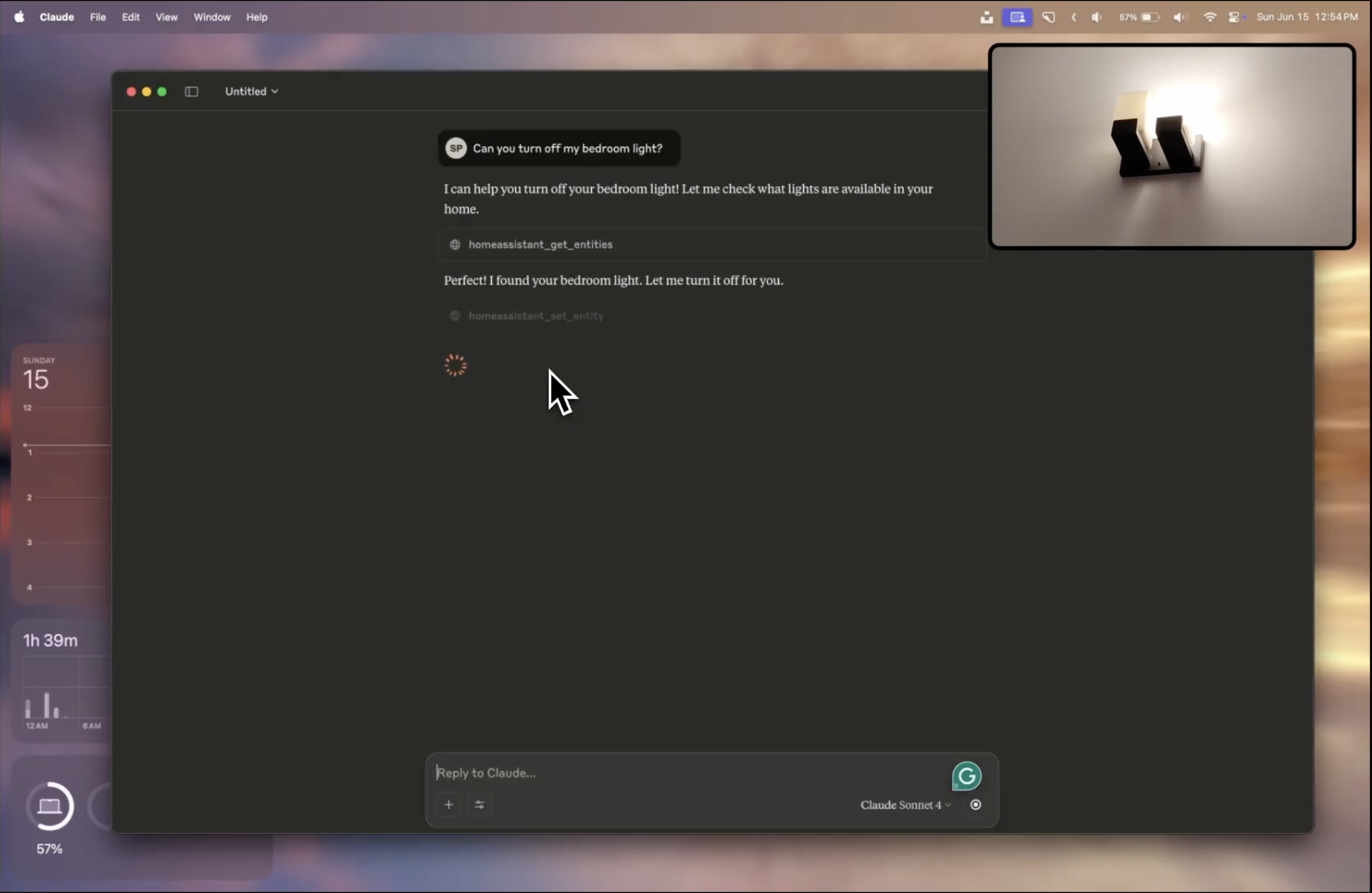Open the View menu
The width and height of the screenshot is (1372, 893).
click(166, 17)
